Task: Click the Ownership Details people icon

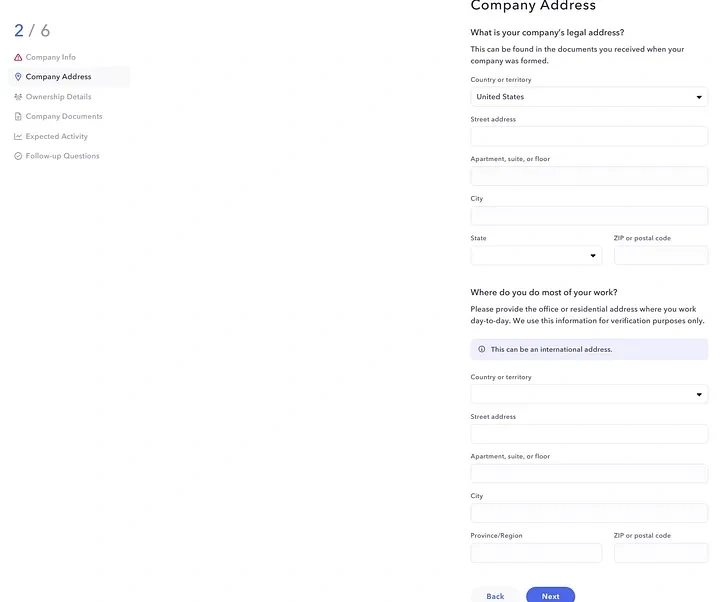Action: click(18, 97)
